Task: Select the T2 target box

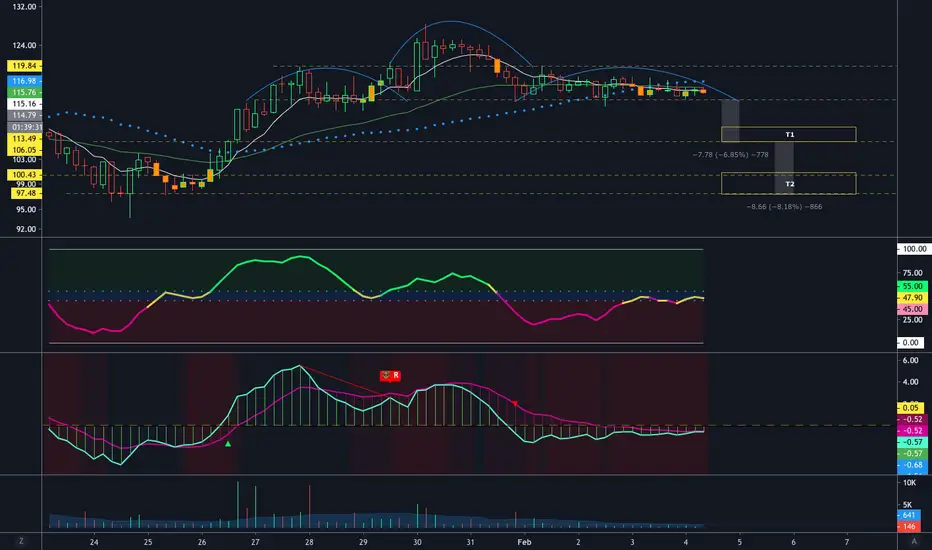Action: (x=789, y=183)
